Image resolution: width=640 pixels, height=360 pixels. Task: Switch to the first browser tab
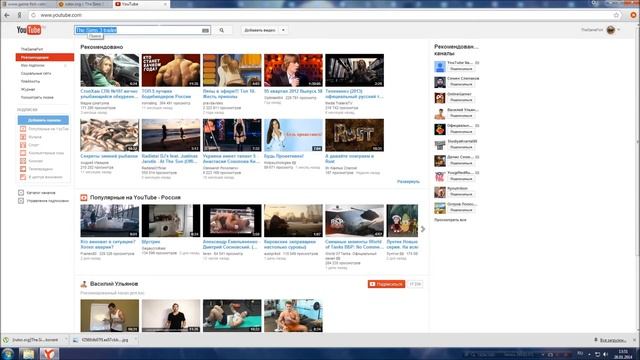point(27,4)
